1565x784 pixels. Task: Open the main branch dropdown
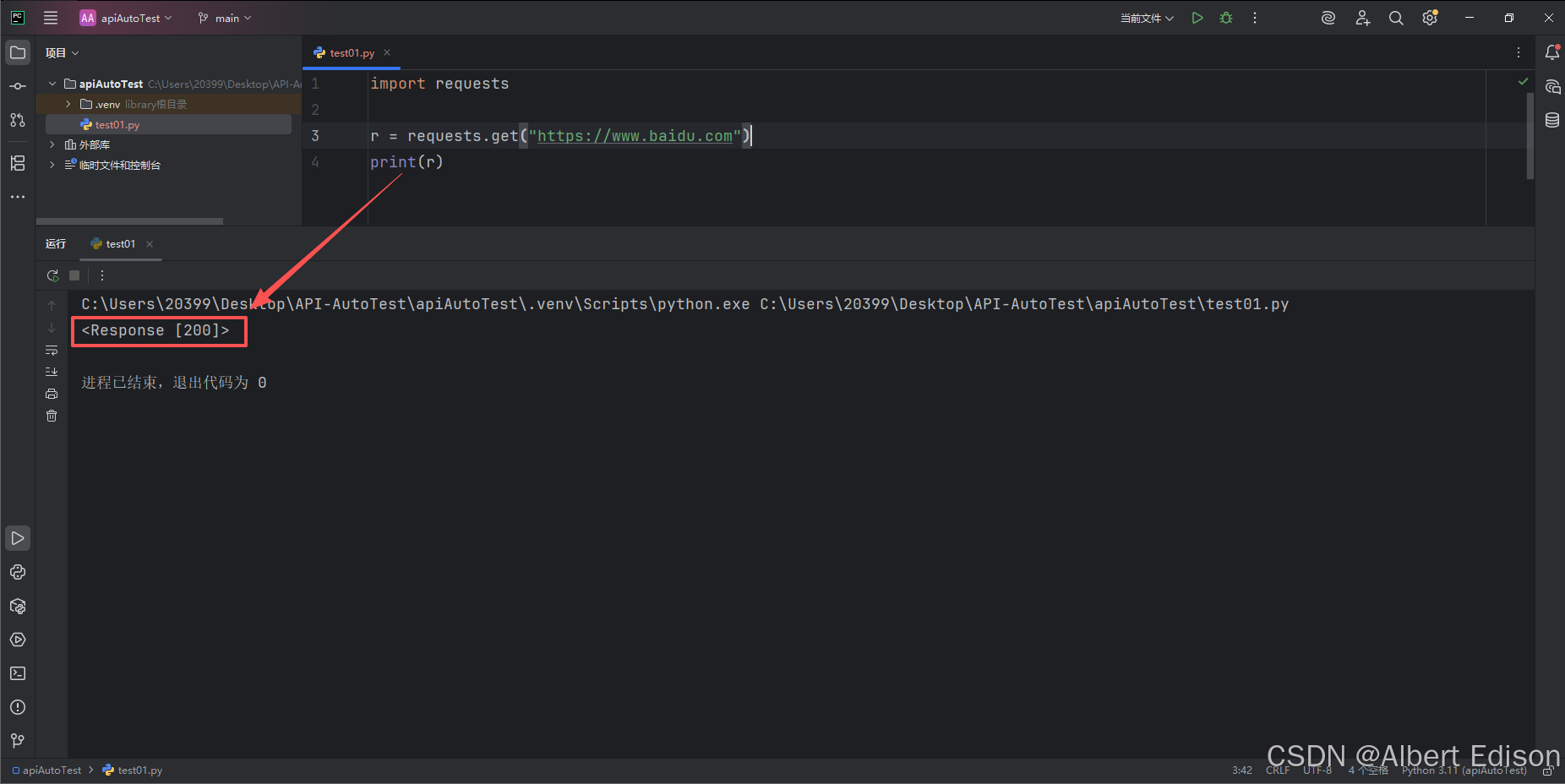(x=225, y=18)
